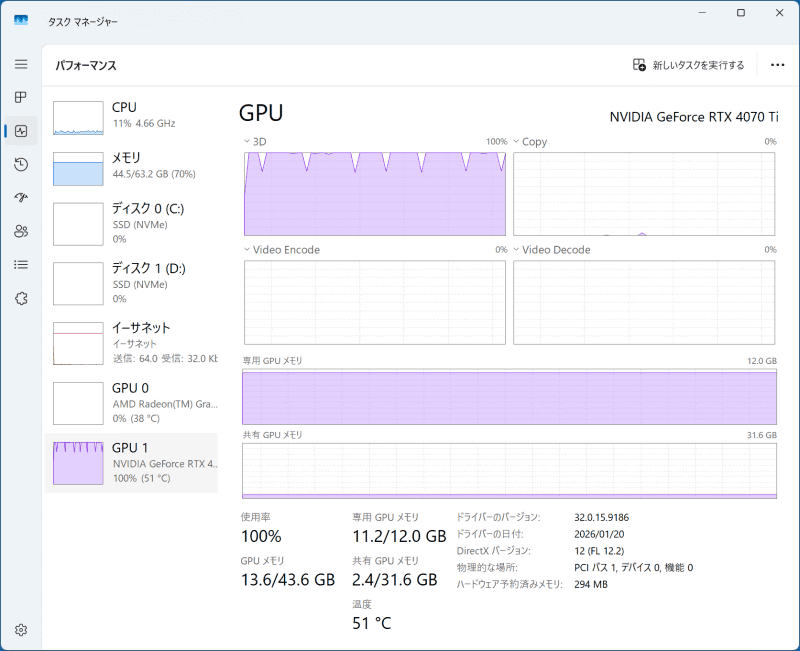800x651 pixels.
Task: Click the 専用 GPU メモリ usage graph
Action: click(x=509, y=396)
